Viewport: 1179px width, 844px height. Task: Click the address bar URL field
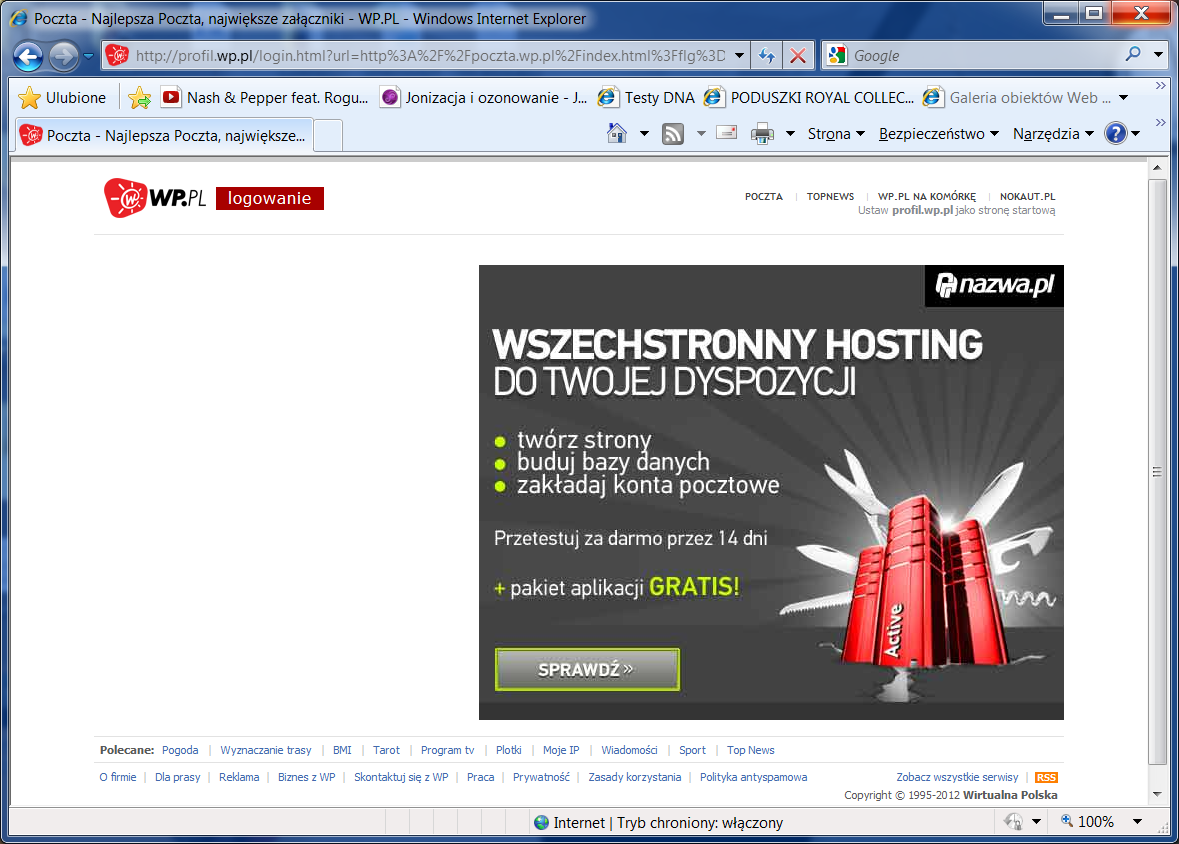point(429,56)
